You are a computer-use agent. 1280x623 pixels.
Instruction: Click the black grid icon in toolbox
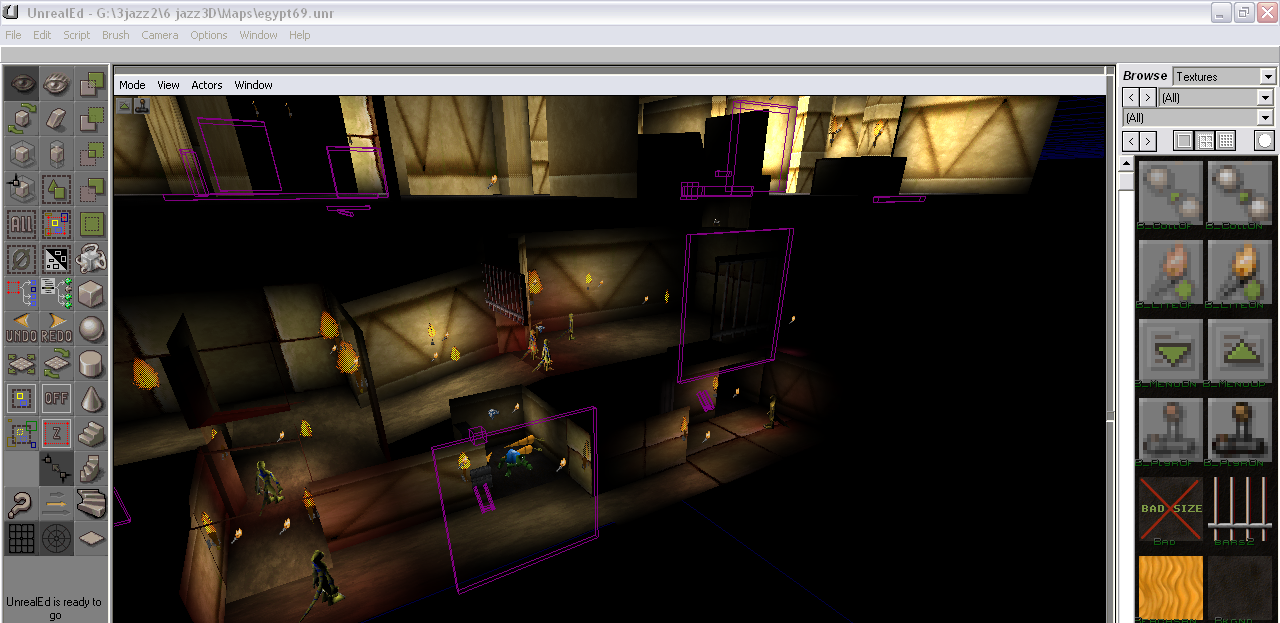pyautogui.click(x=21, y=538)
